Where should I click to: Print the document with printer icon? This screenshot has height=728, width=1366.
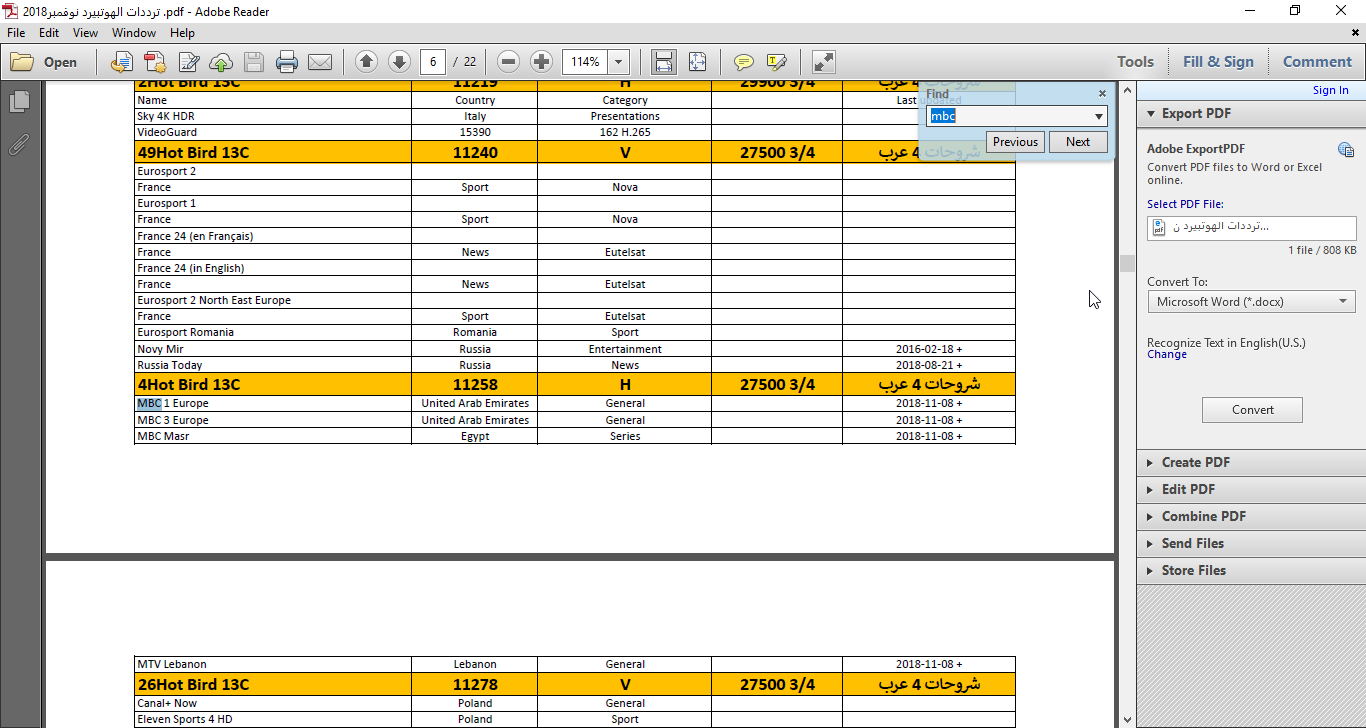(x=287, y=62)
